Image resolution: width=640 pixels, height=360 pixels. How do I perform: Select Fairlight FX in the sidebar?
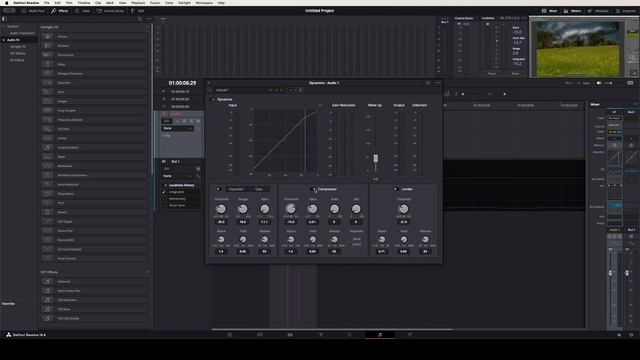click(x=18, y=47)
